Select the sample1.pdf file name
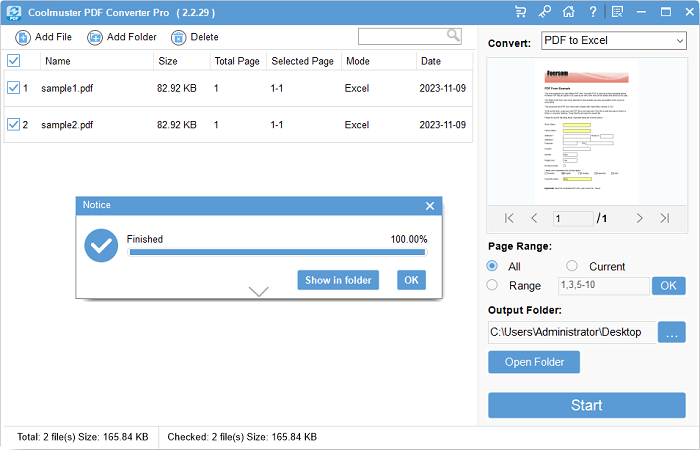The height and width of the screenshot is (450, 700). click(67, 88)
